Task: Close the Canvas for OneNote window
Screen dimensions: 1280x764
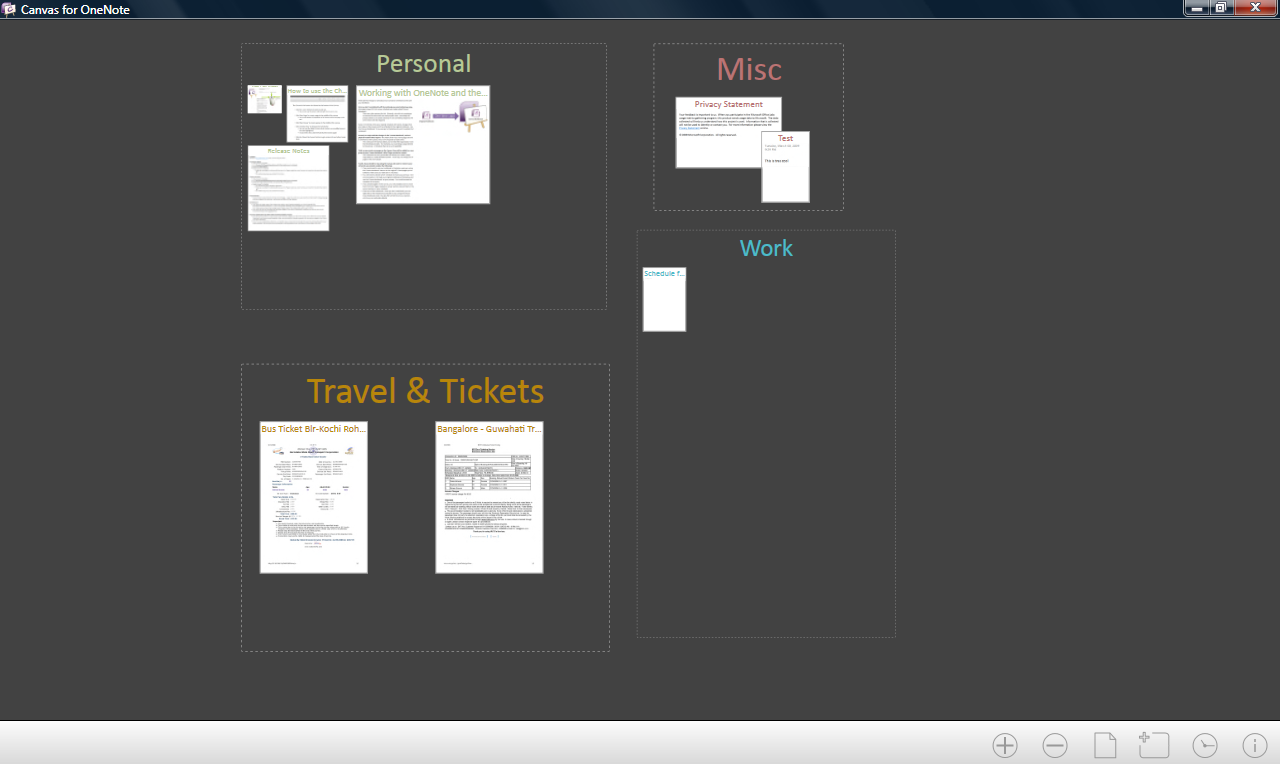Action: tap(1255, 8)
